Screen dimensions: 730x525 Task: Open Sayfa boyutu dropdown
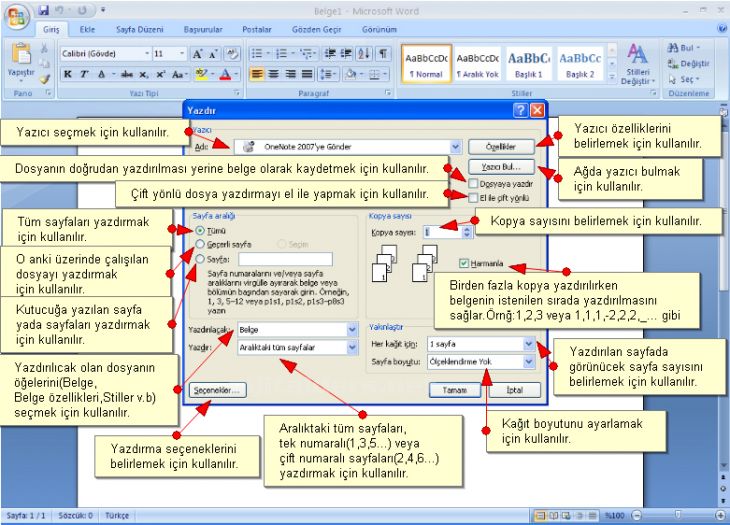528,362
